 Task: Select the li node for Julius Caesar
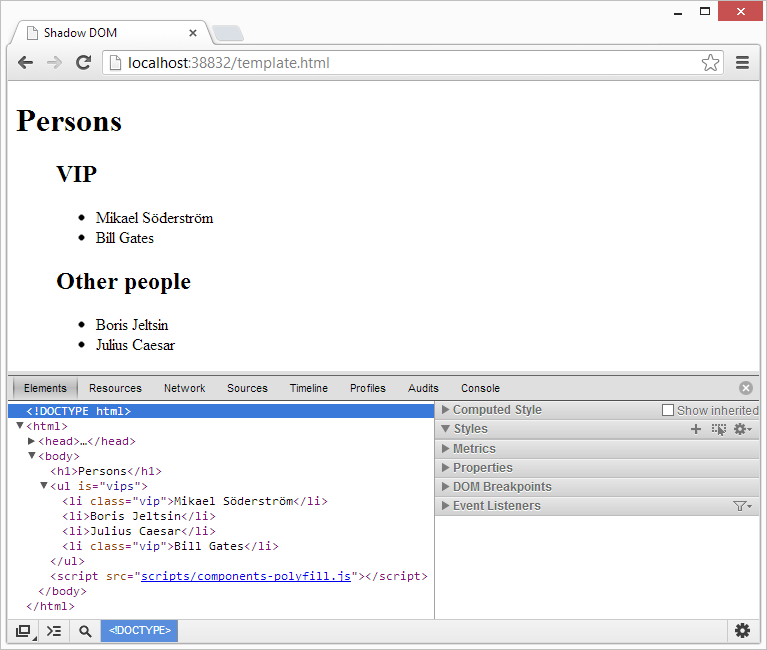pos(138,531)
